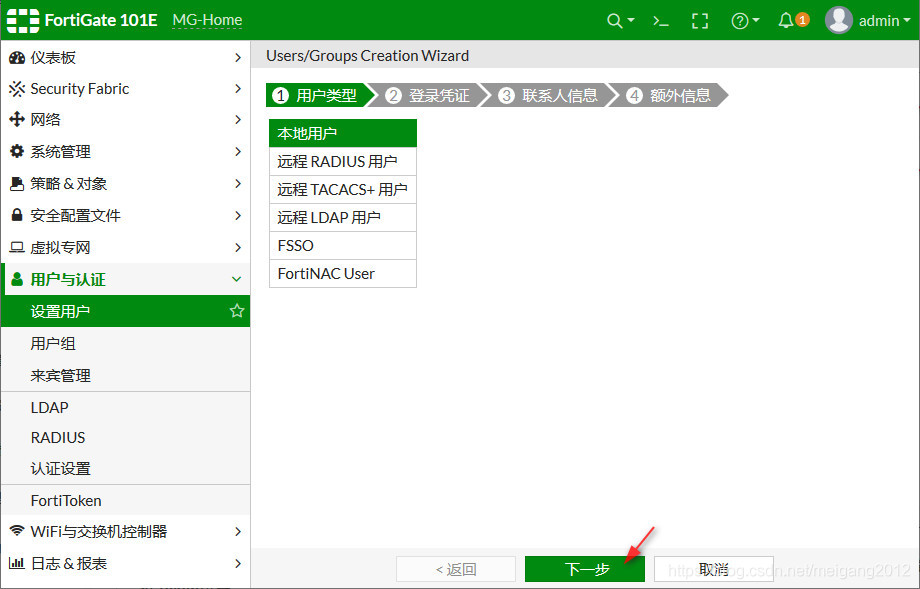Select FSSO user type
Viewport: 920px width, 589px height.
[x=343, y=245]
